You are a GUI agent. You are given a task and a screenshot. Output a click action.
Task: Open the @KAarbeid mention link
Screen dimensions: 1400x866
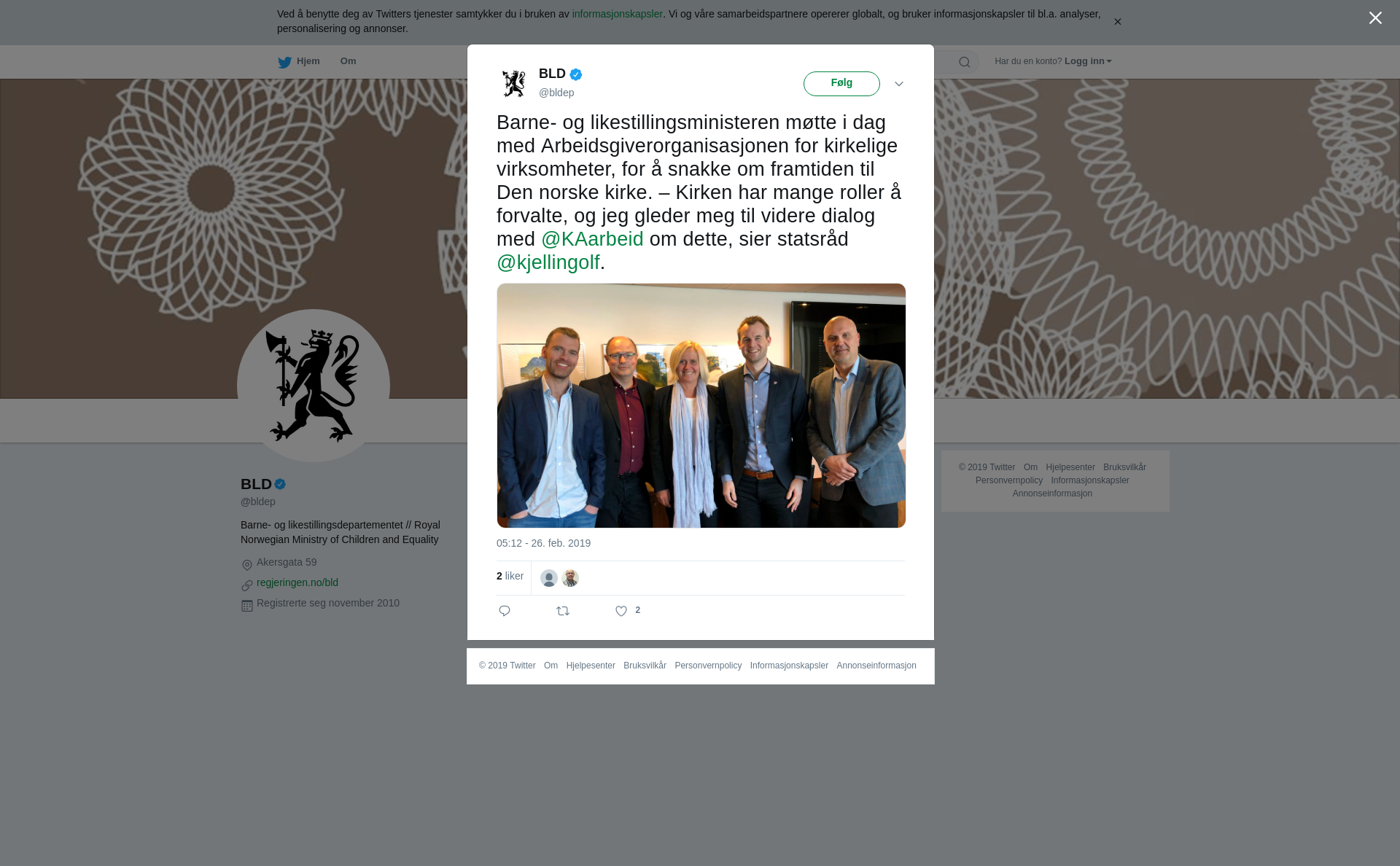pyautogui.click(x=592, y=239)
